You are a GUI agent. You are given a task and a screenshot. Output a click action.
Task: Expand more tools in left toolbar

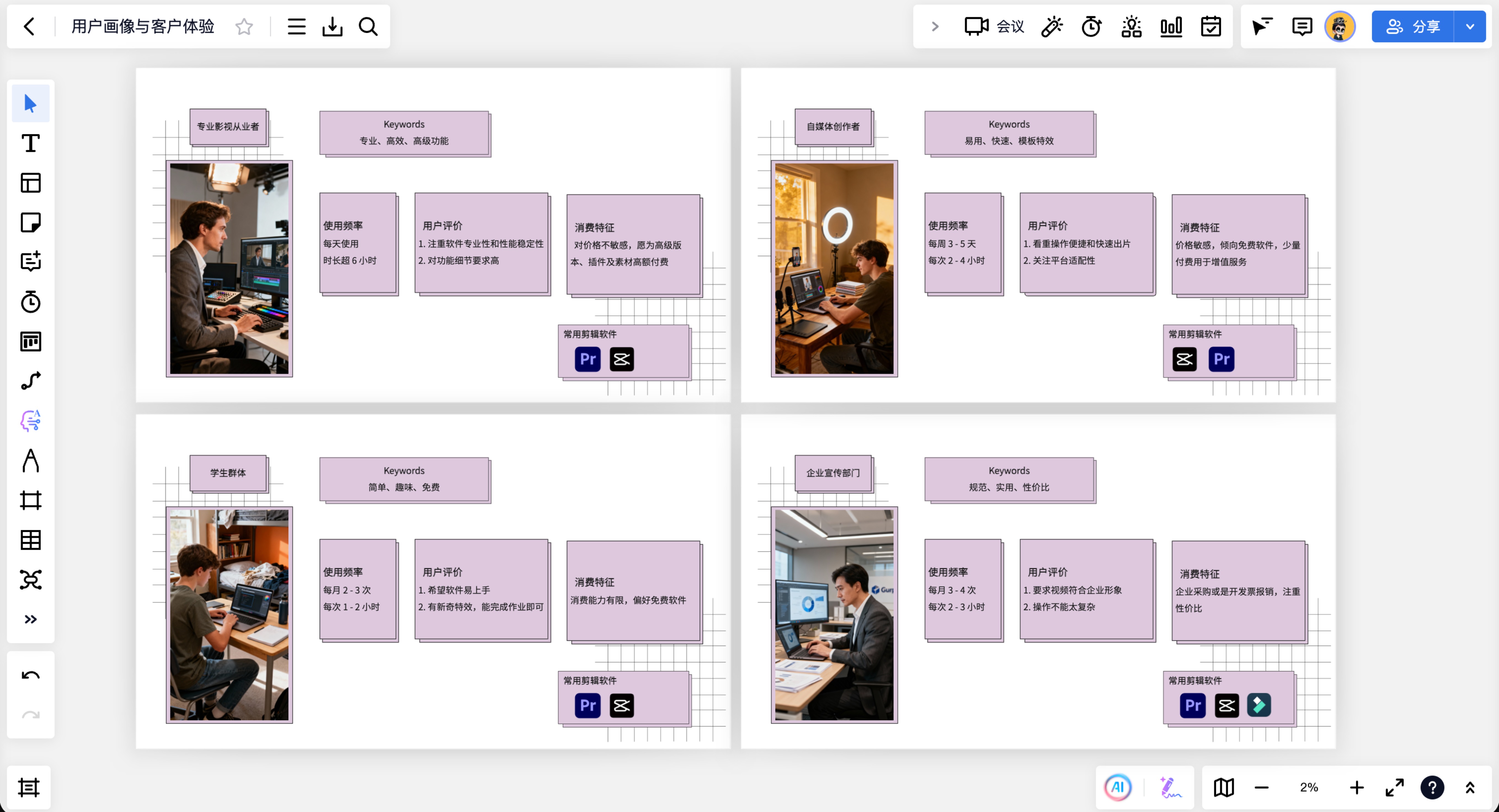30,619
